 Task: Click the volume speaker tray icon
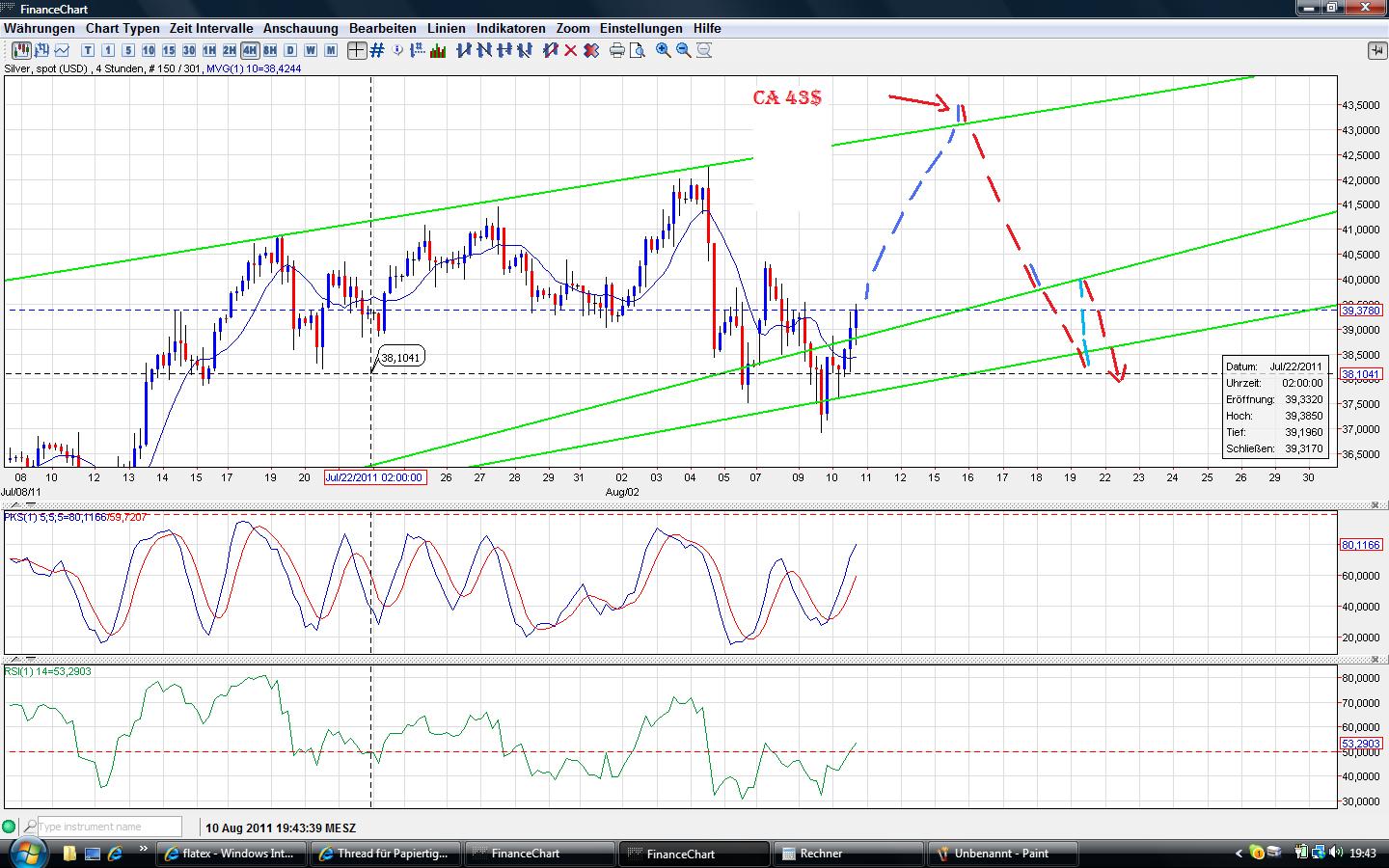[1336, 854]
